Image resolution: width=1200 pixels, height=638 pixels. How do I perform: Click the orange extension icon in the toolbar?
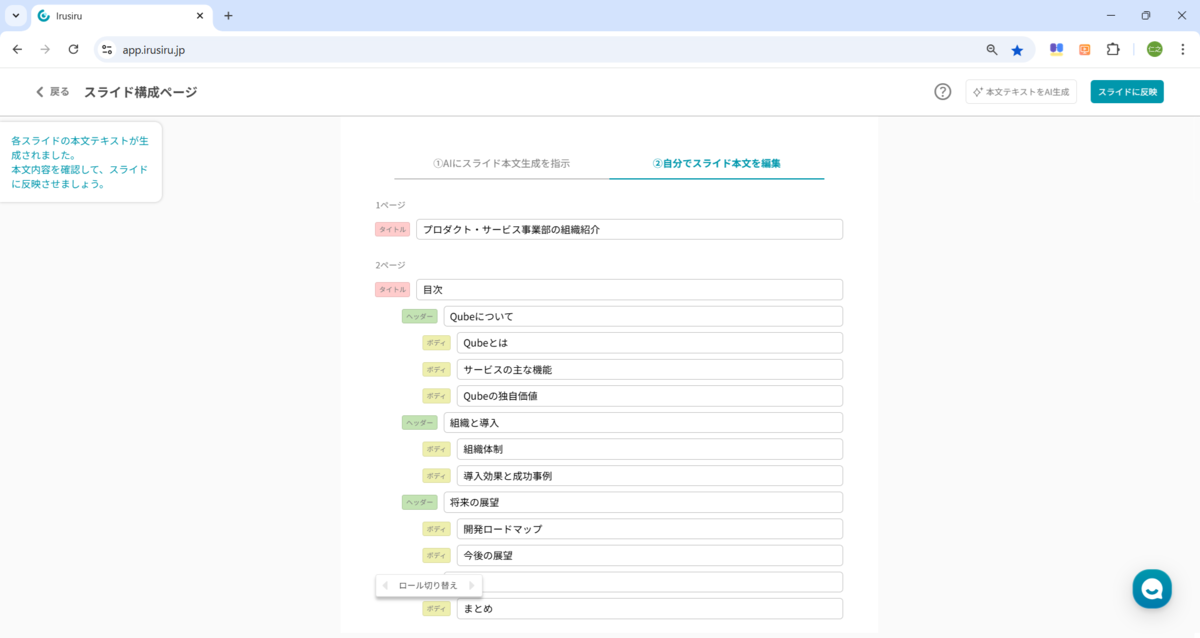[x=1085, y=49]
